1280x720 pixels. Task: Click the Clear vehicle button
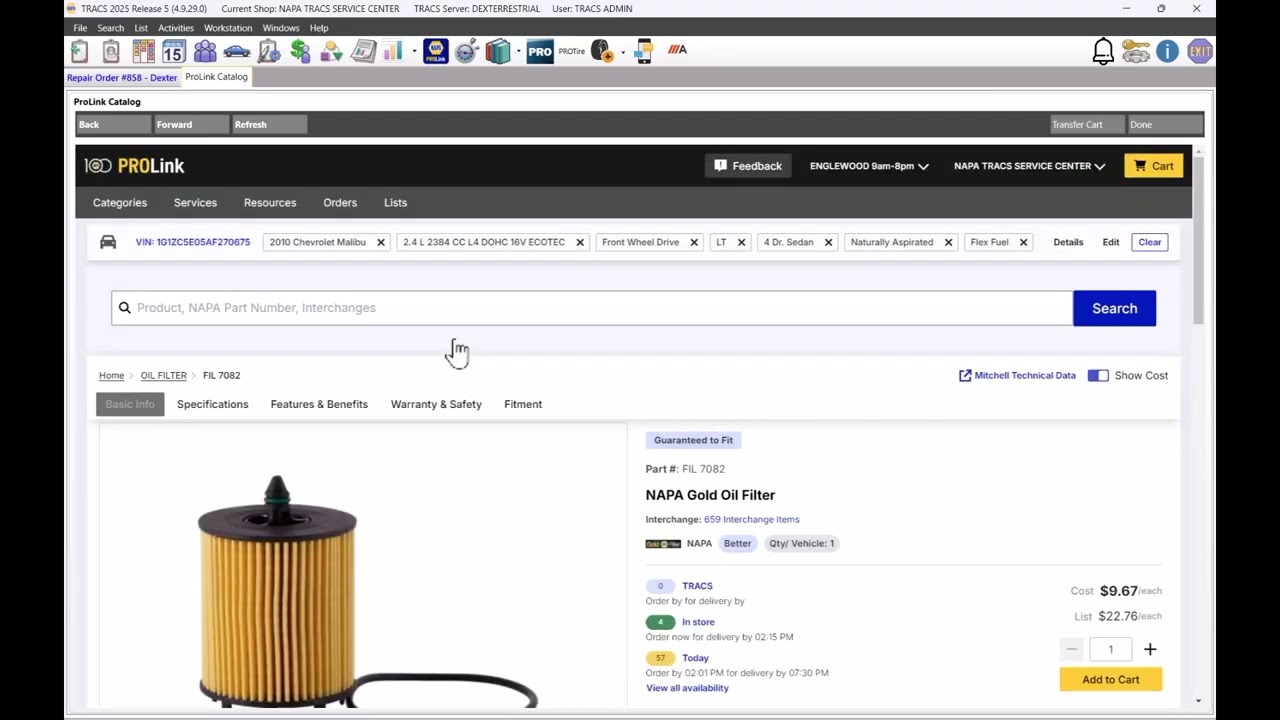click(x=1149, y=242)
